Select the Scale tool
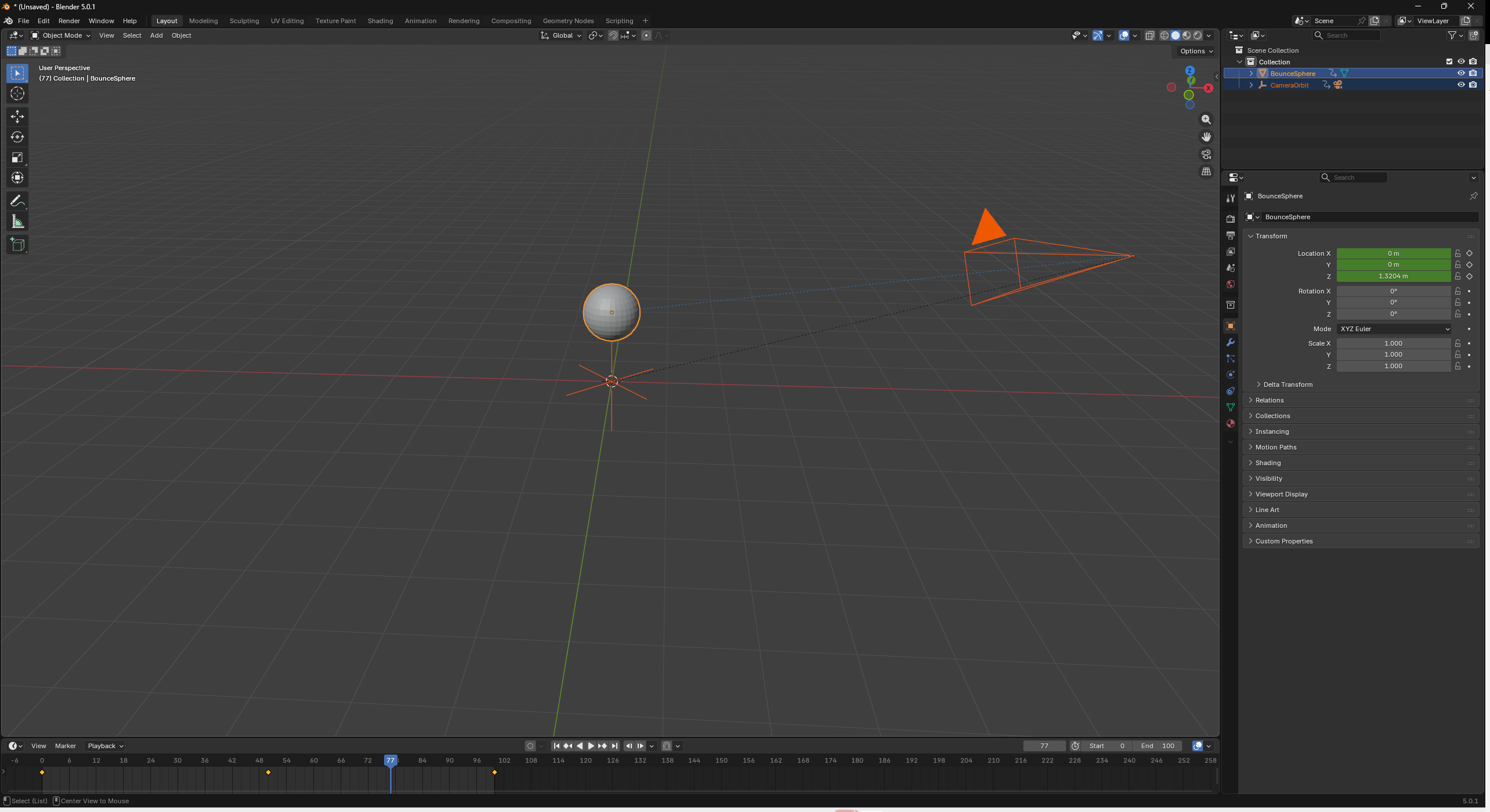The width and height of the screenshot is (1490, 812). coord(17,157)
